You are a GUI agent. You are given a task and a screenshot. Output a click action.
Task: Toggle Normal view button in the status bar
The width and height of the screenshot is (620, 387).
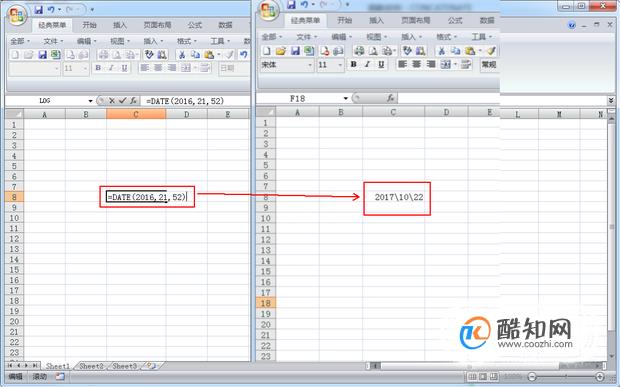pyautogui.click(x=472, y=376)
